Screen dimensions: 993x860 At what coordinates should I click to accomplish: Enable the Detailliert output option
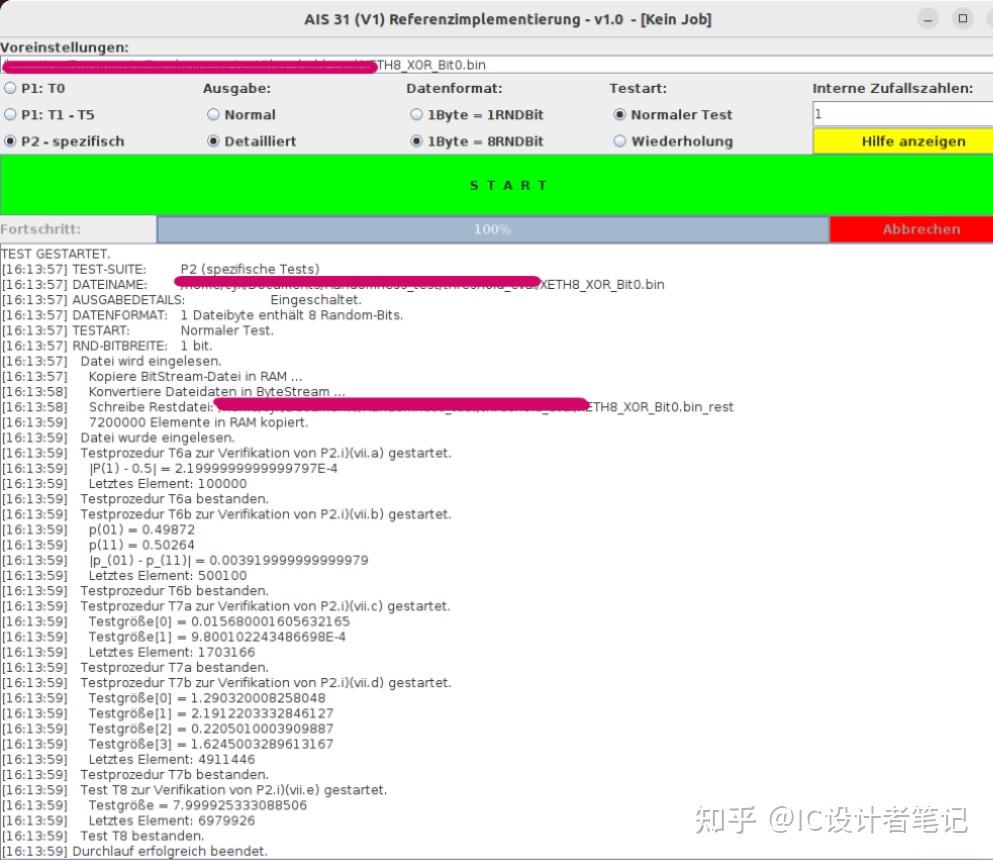coord(213,141)
